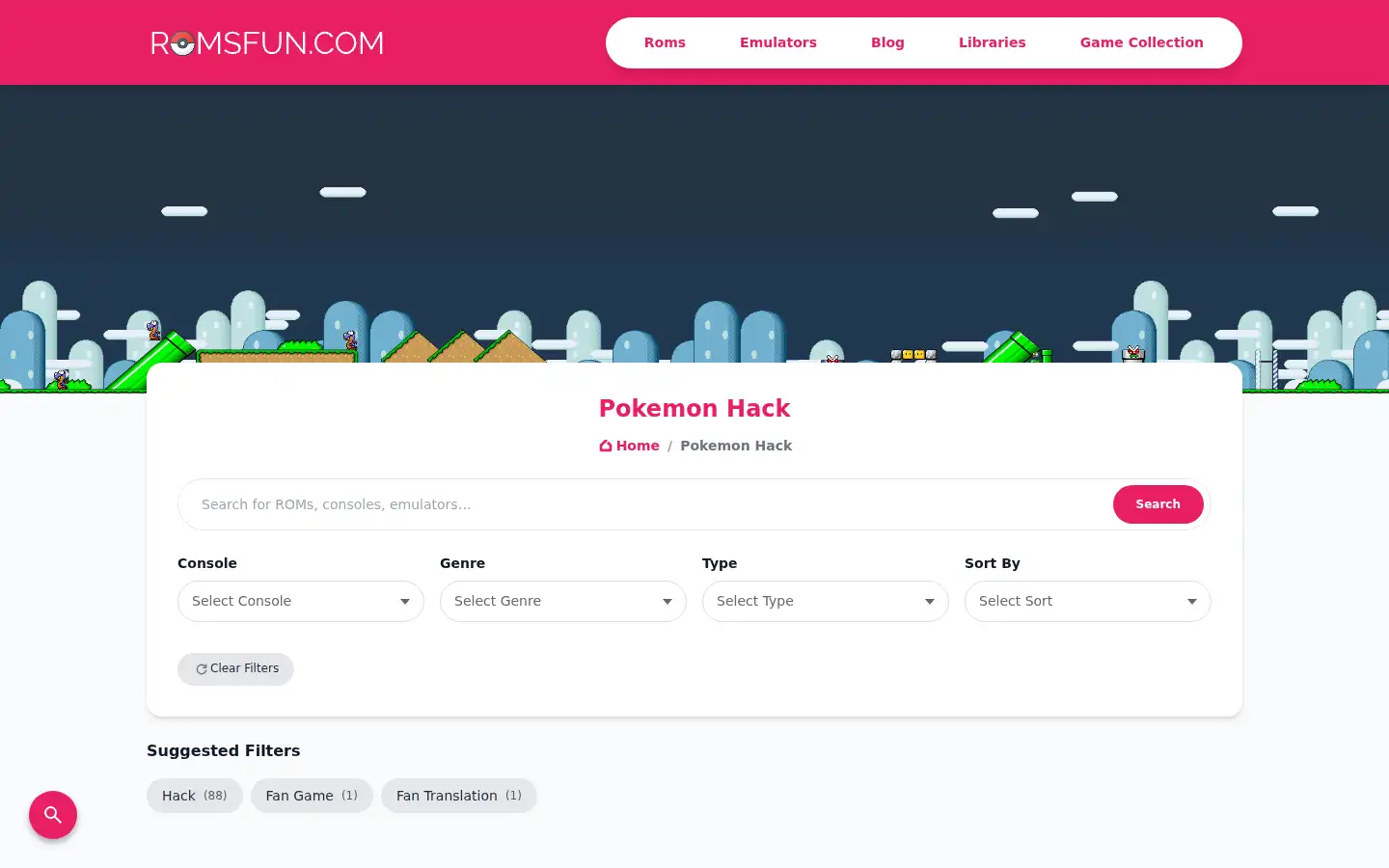Go to the Blog page
The image size is (1389, 868).
tap(887, 42)
